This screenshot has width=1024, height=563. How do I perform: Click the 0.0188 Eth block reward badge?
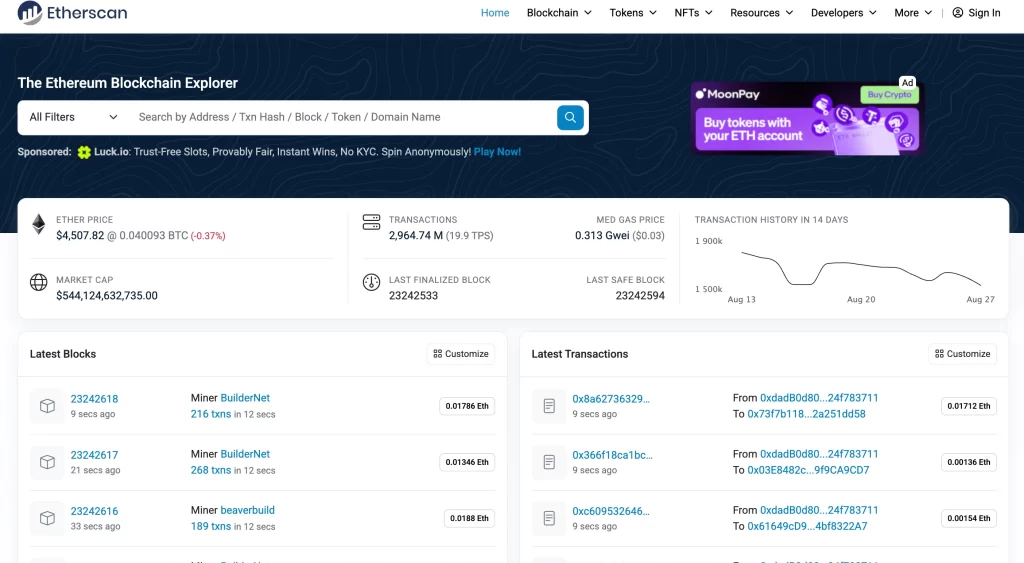(469, 519)
